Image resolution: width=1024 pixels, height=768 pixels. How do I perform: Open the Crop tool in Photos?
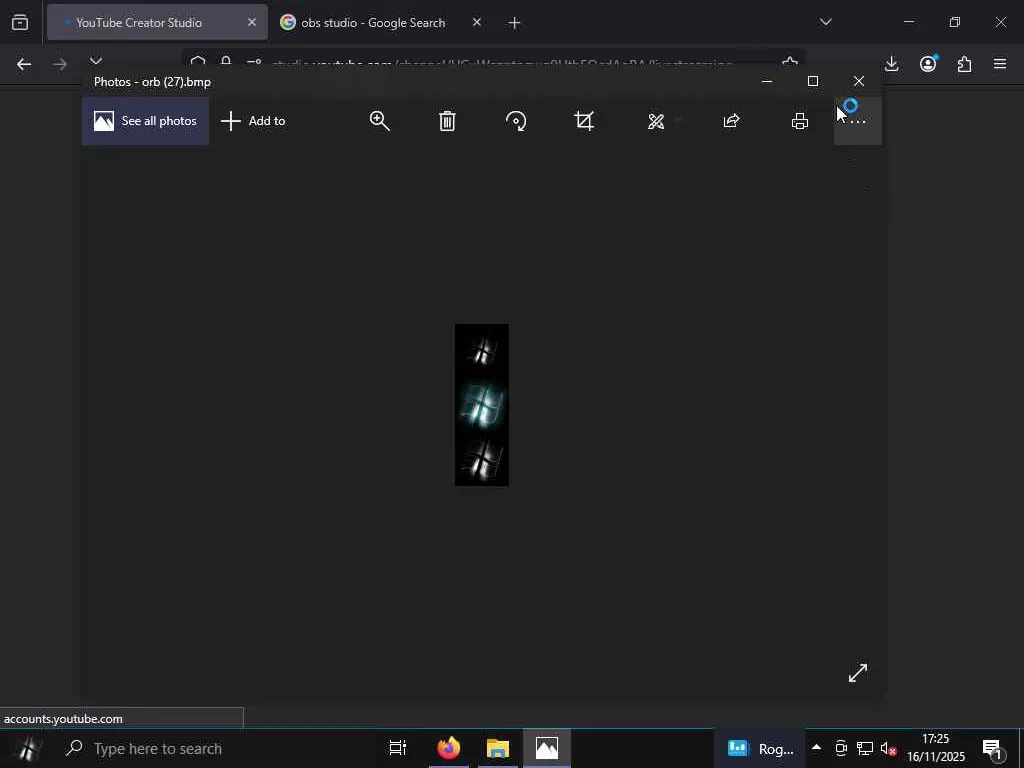point(584,121)
